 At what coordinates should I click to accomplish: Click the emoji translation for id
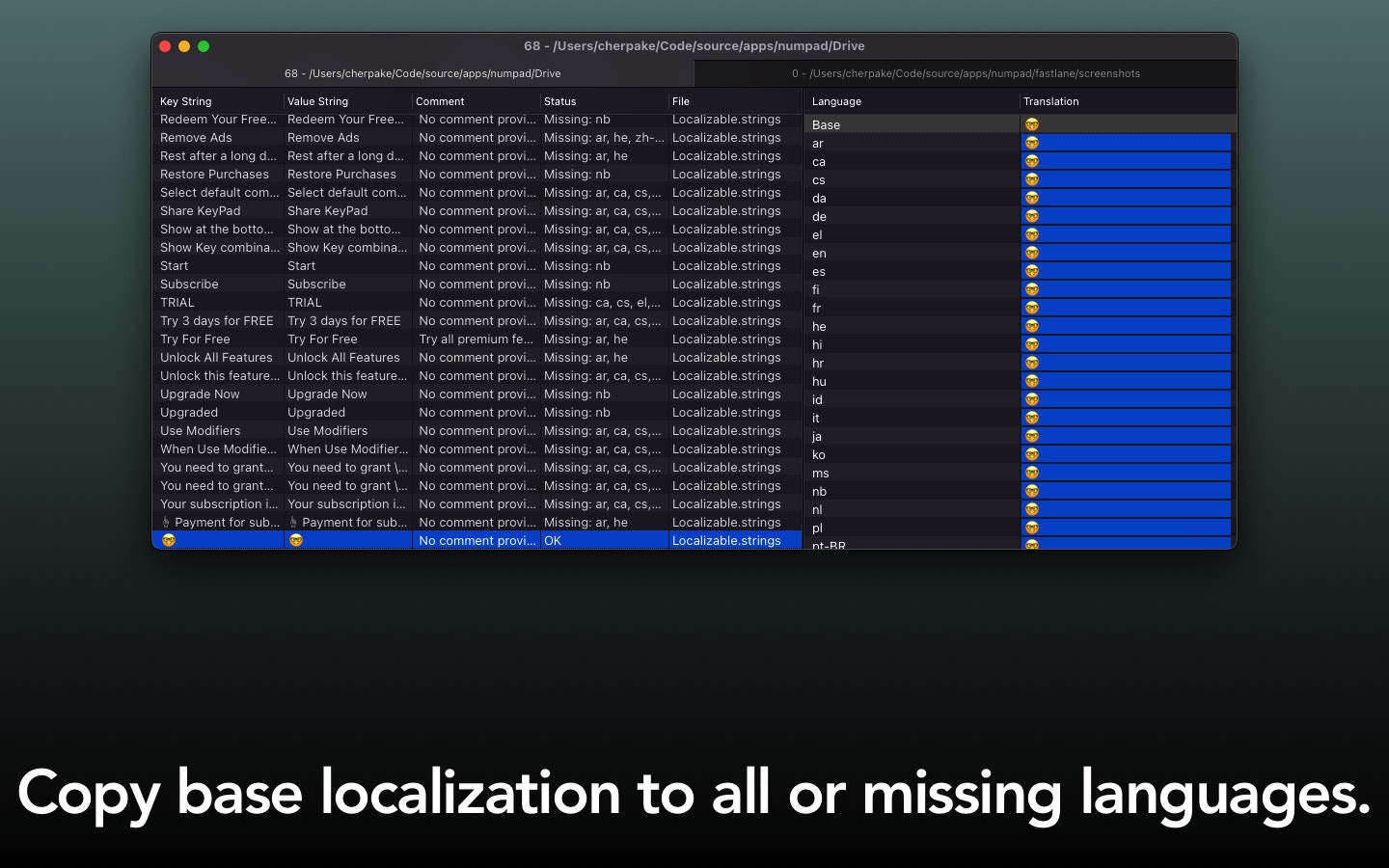pyautogui.click(x=1032, y=399)
